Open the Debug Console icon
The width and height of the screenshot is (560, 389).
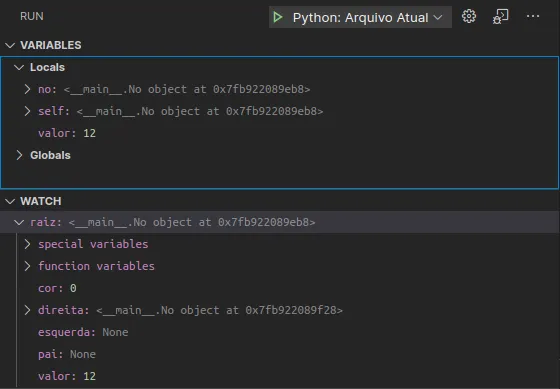[x=500, y=16]
